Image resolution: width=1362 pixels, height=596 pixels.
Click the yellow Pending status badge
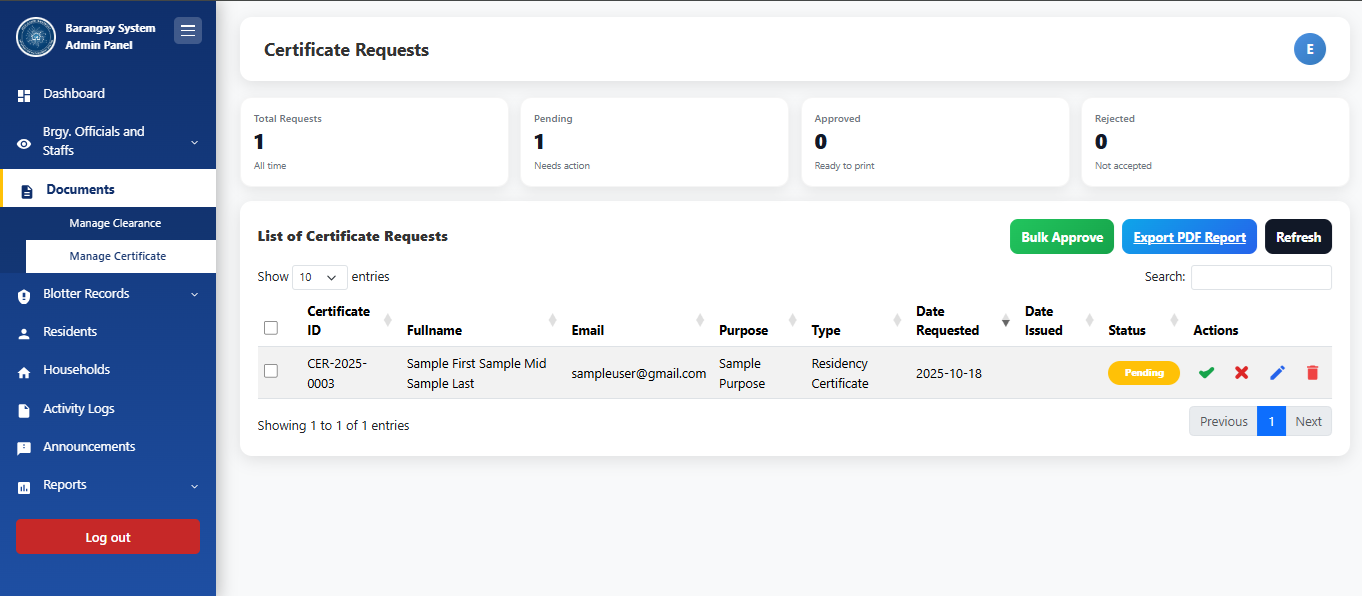click(1143, 373)
